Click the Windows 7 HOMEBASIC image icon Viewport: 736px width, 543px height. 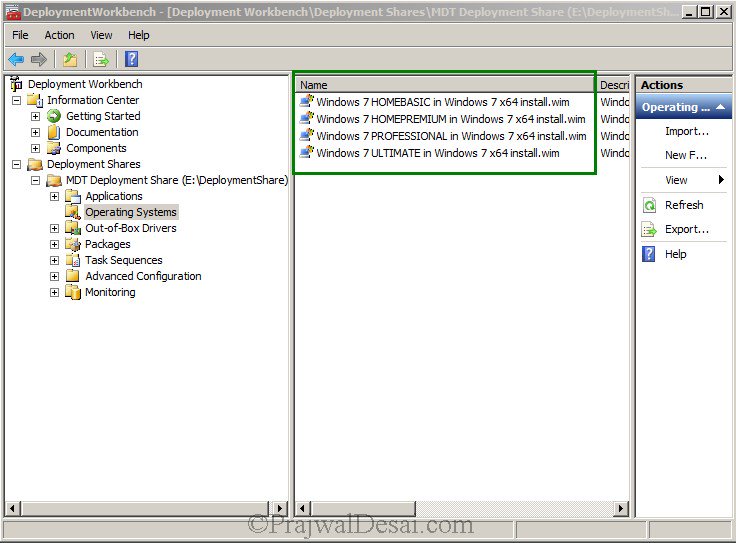[307, 101]
